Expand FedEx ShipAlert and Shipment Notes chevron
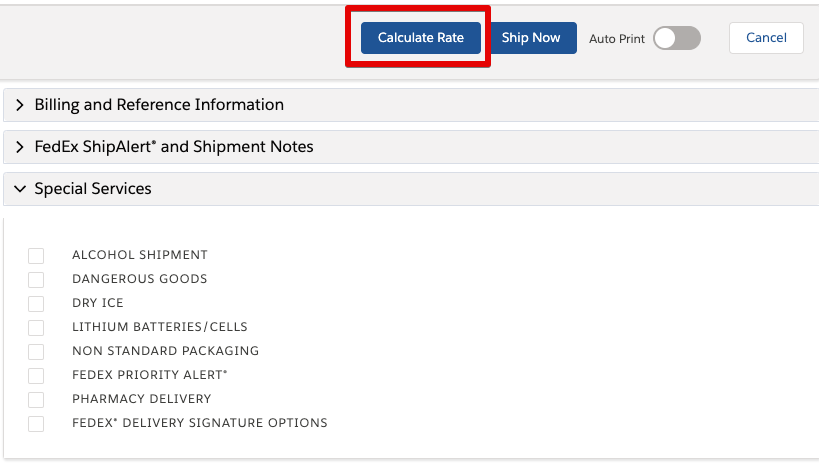819x469 pixels. tap(19, 147)
